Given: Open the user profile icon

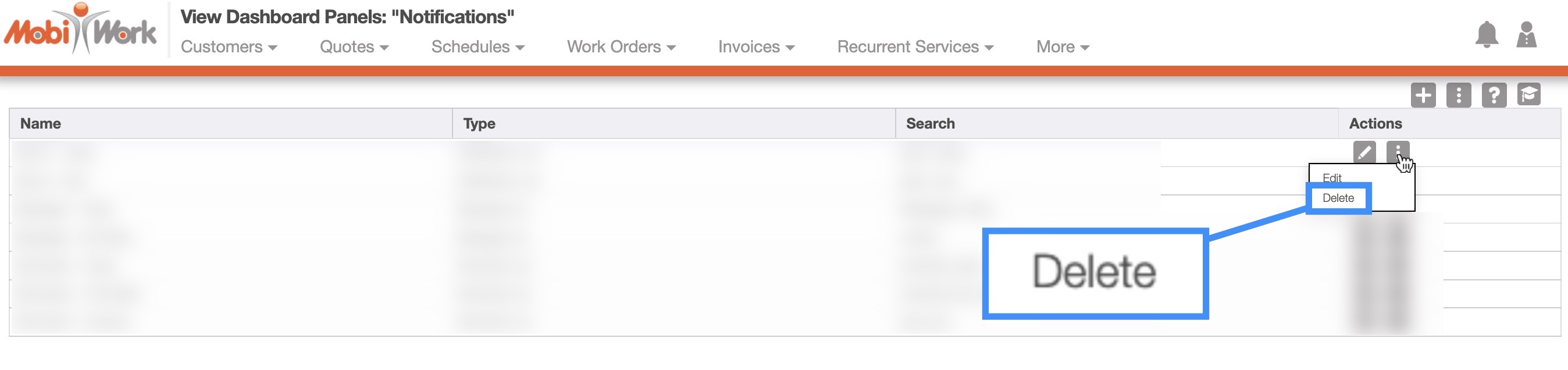Looking at the screenshot, I should (1526, 35).
